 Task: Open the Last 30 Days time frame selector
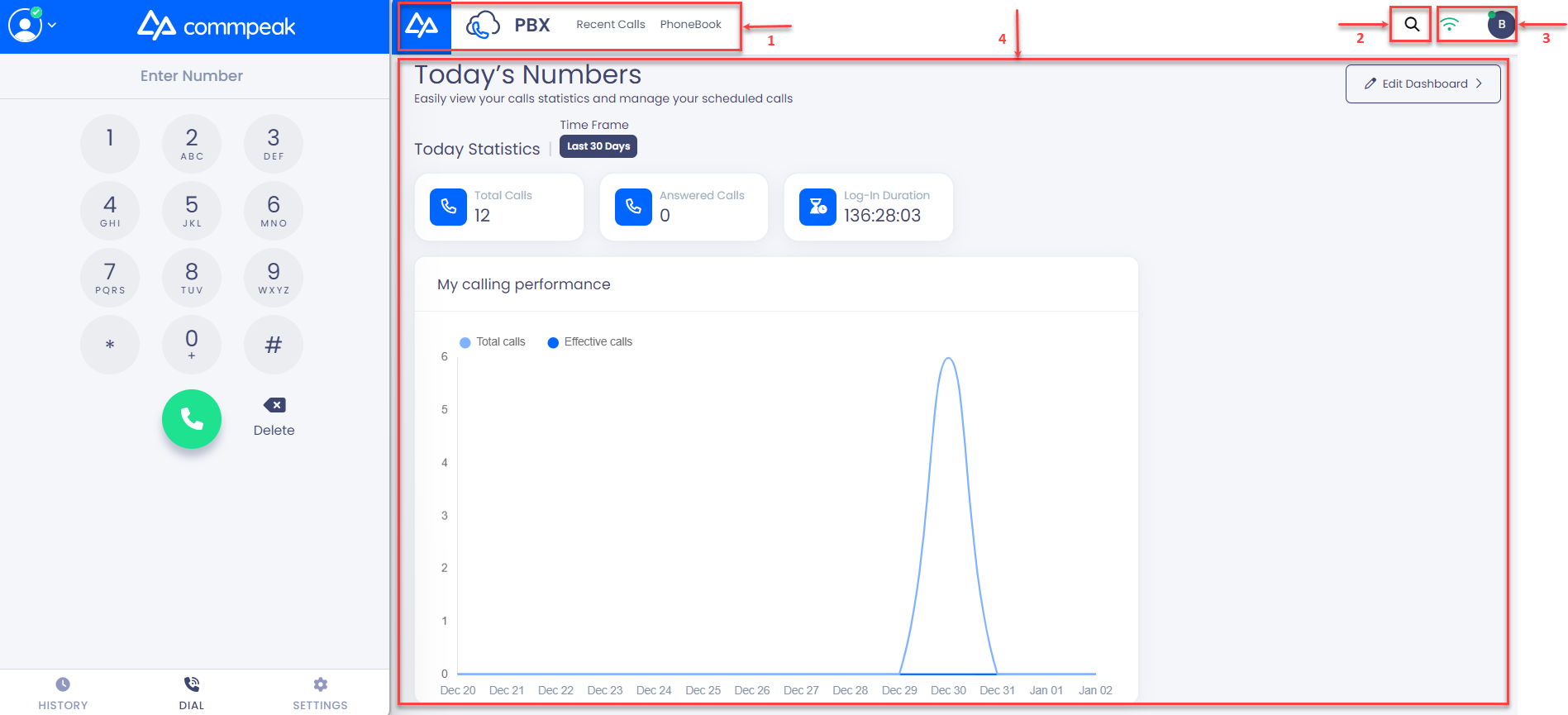tap(598, 146)
